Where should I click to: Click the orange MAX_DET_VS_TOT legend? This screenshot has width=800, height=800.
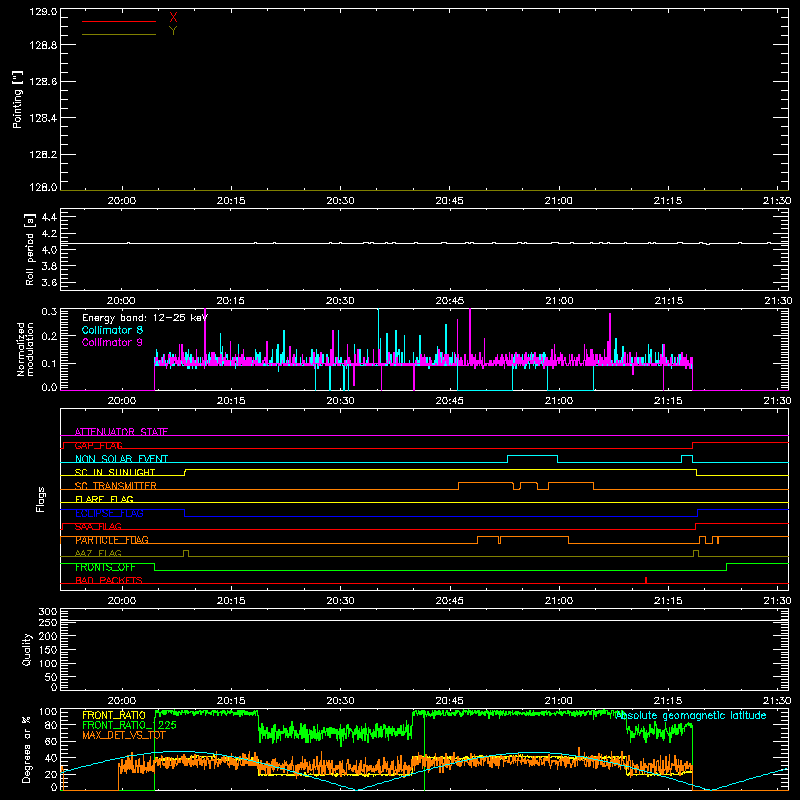[x=124, y=735]
